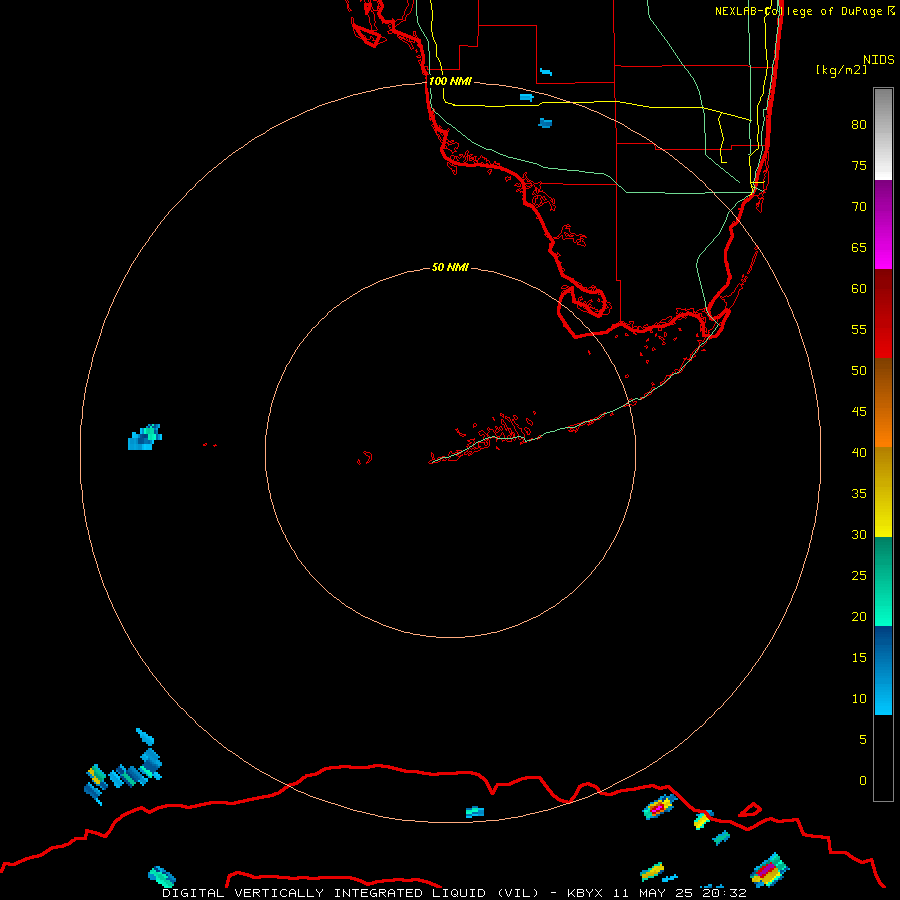Click the scale value 45
The width and height of the screenshot is (900, 900).
click(x=859, y=412)
